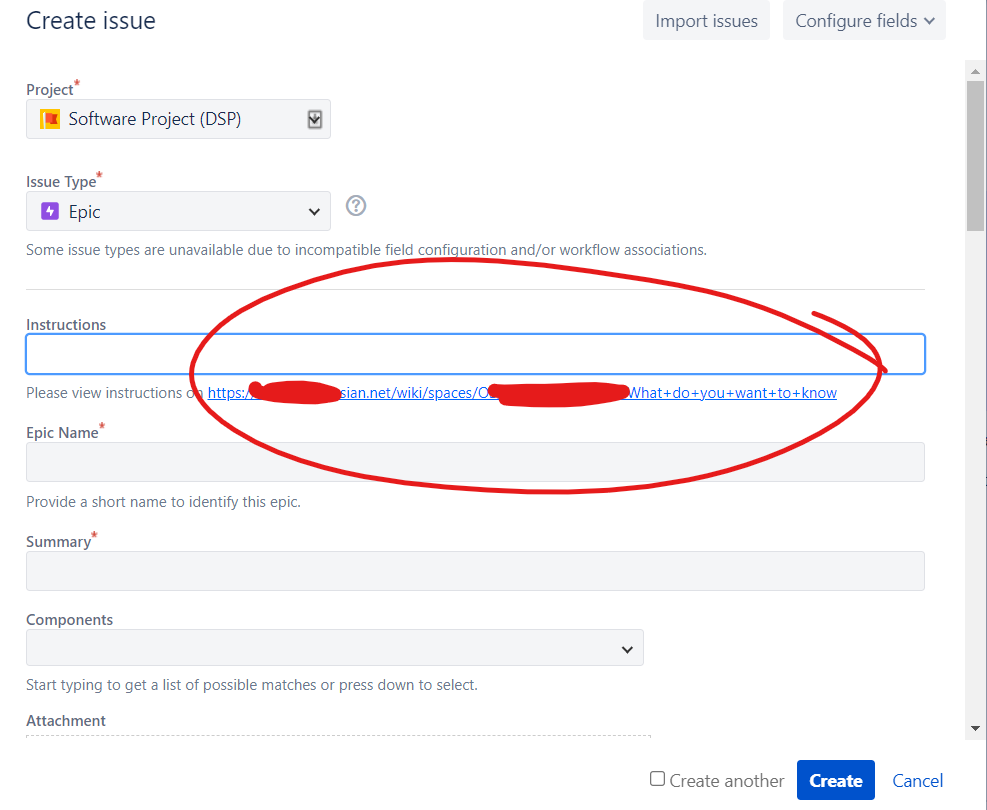Click the Summary input field

click(475, 571)
